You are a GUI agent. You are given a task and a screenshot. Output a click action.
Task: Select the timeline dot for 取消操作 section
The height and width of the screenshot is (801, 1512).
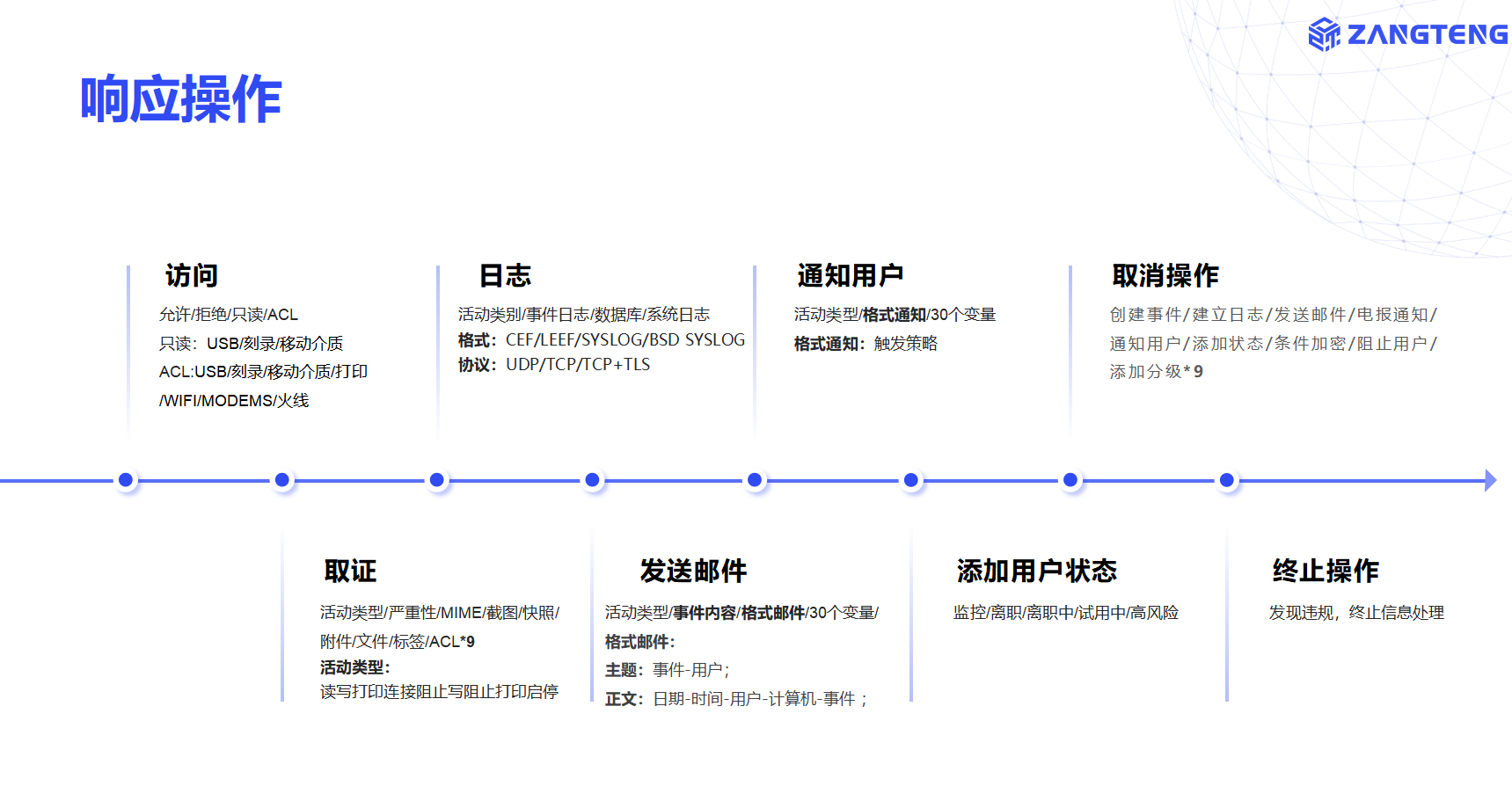tap(1070, 480)
